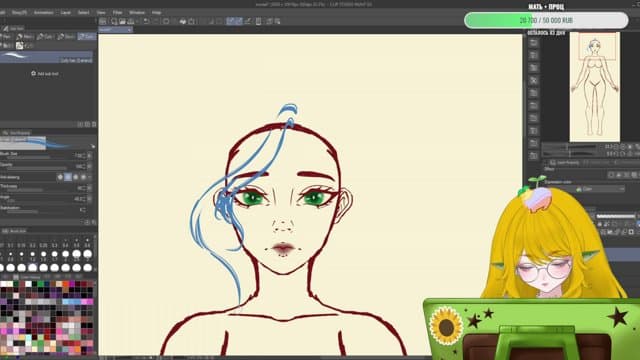Adjust the layer opacity slider in Layer panel
640x360 pixels.
(x=616, y=216)
